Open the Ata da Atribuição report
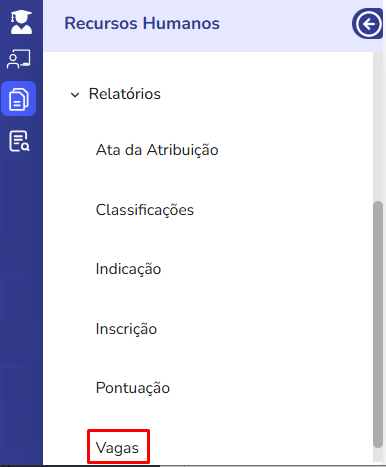 coord(157,150)
